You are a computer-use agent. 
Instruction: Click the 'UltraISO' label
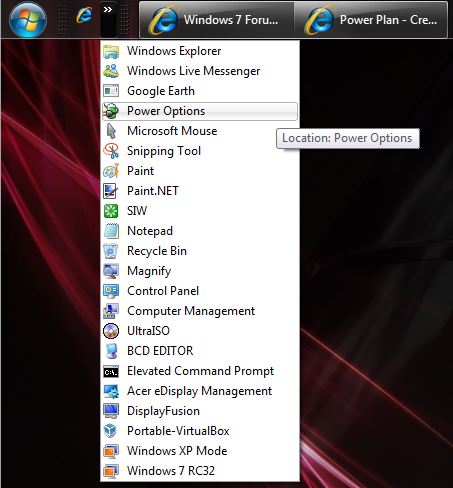tap(148, 331)
